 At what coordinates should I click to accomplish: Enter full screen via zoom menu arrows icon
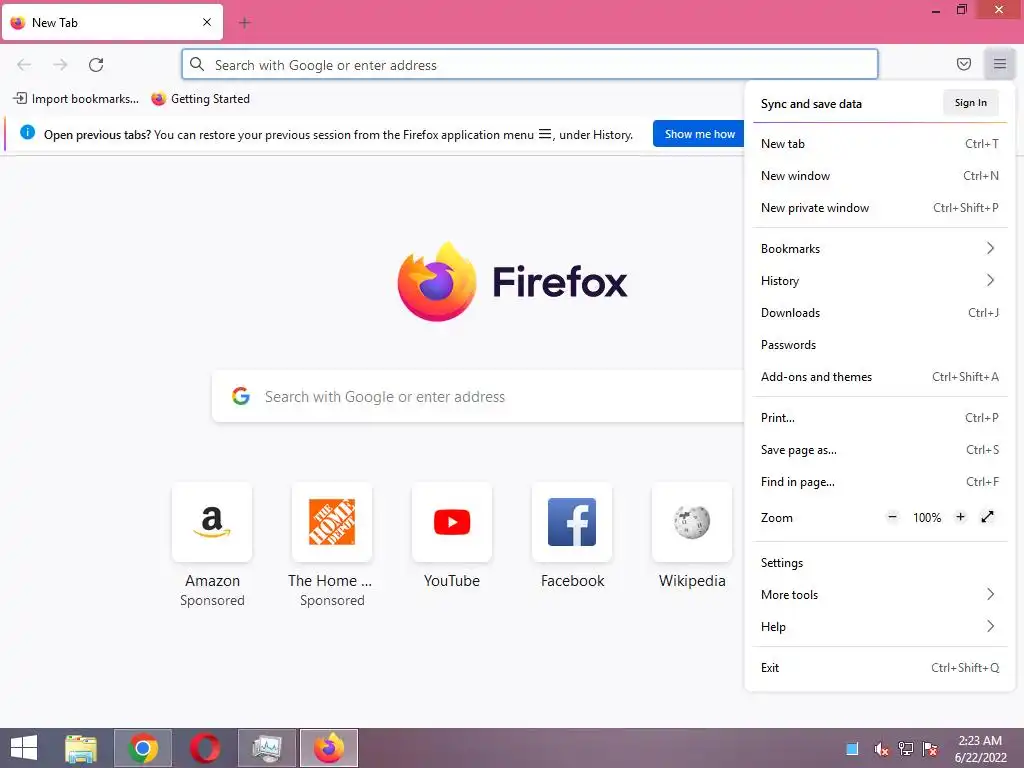(x=987, y=517)
